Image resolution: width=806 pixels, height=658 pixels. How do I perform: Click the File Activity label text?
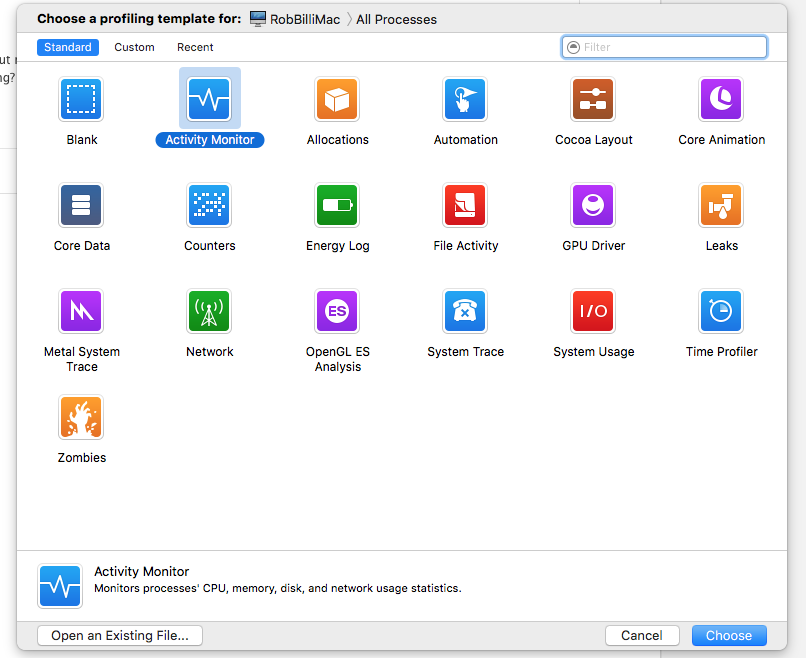point(466,246)
